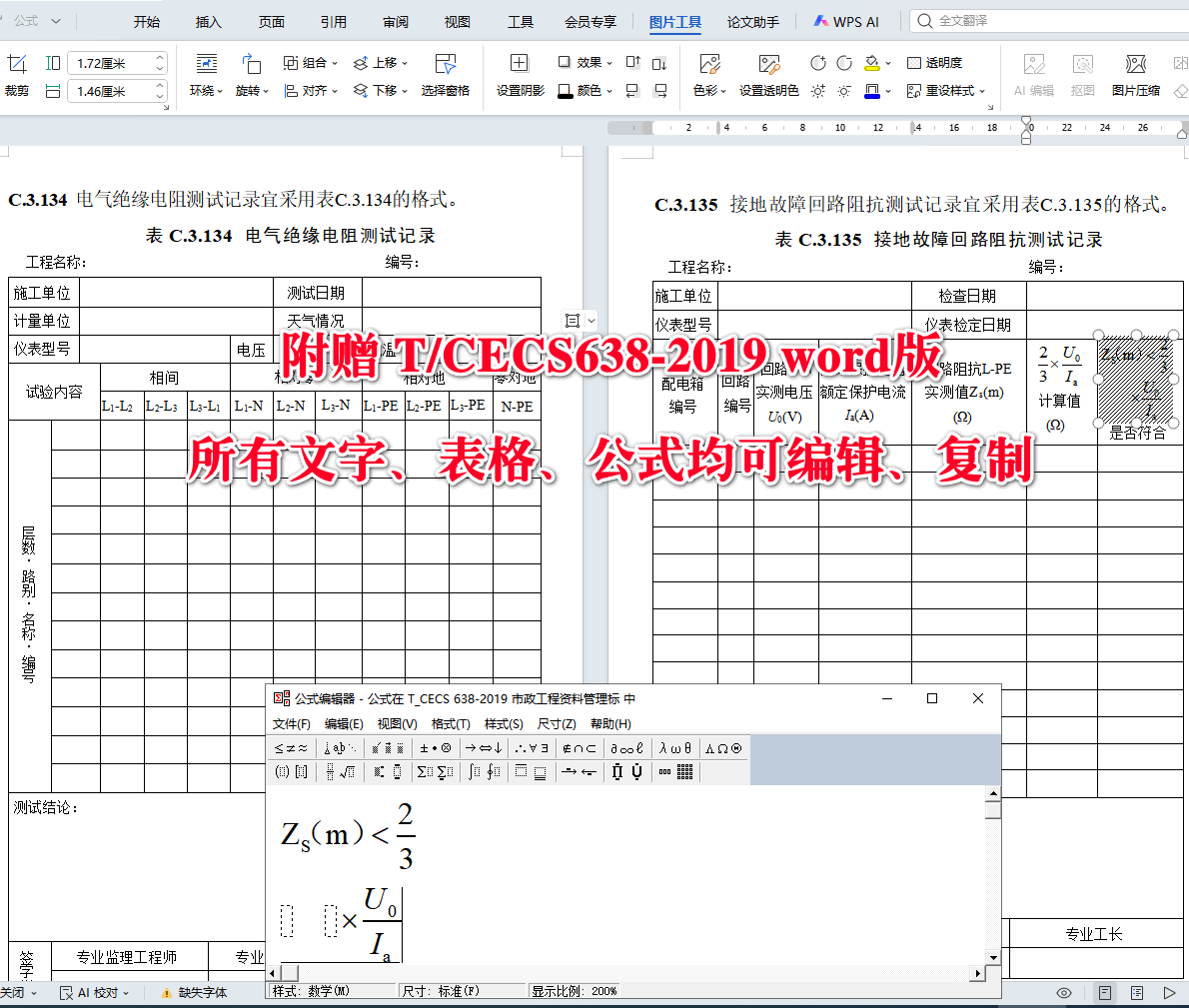Nudge shadow down icon

click(659, 62)
